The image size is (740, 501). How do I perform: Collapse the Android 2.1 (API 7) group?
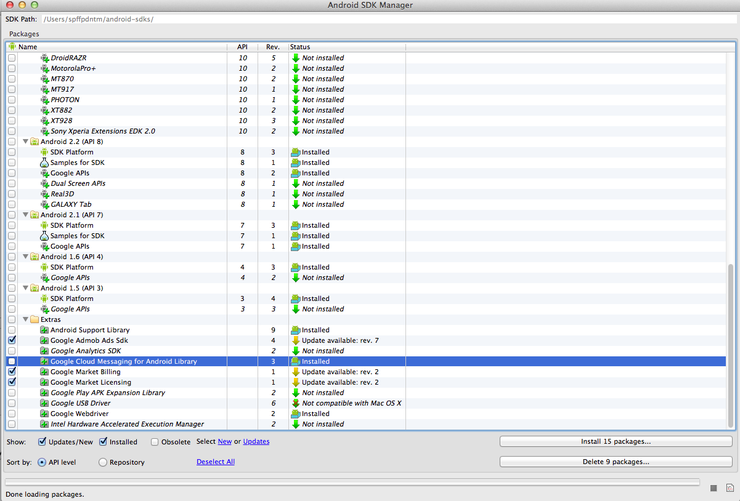point(25,215)
